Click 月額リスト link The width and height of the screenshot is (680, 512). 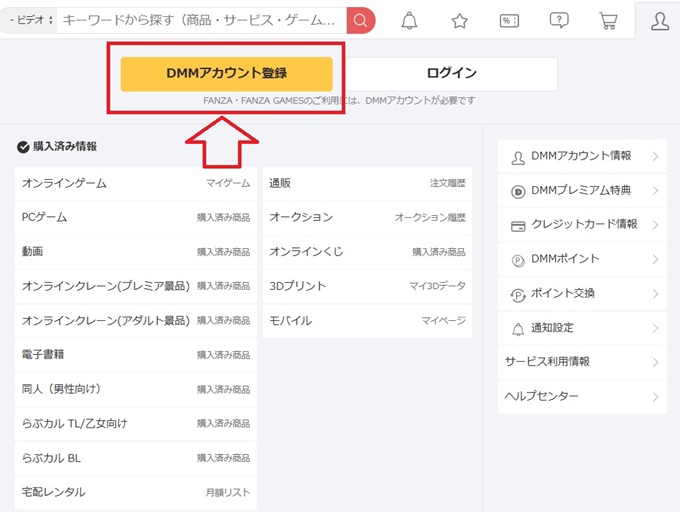coord(228,492)
